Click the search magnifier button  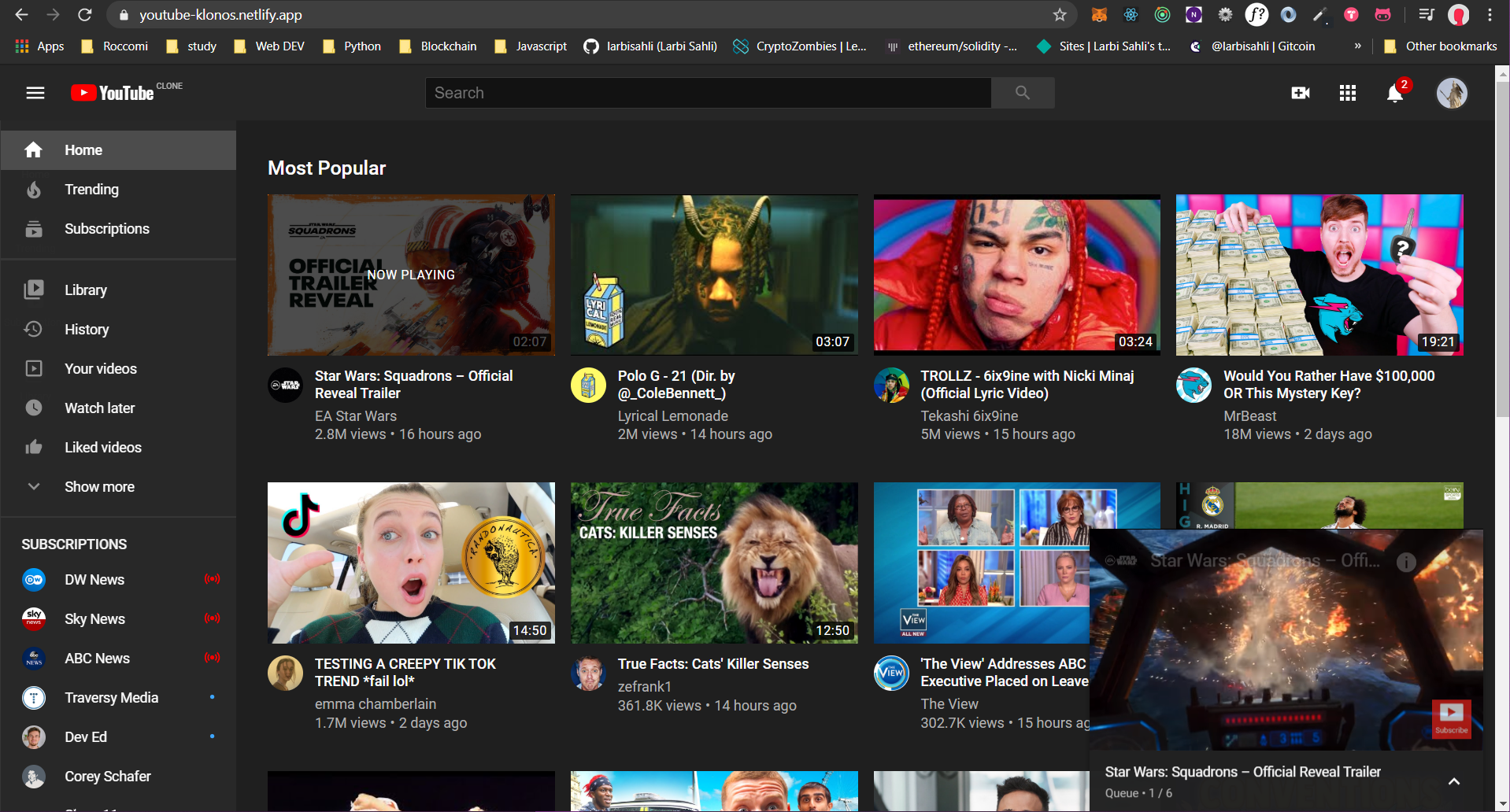pos(1023,93)
